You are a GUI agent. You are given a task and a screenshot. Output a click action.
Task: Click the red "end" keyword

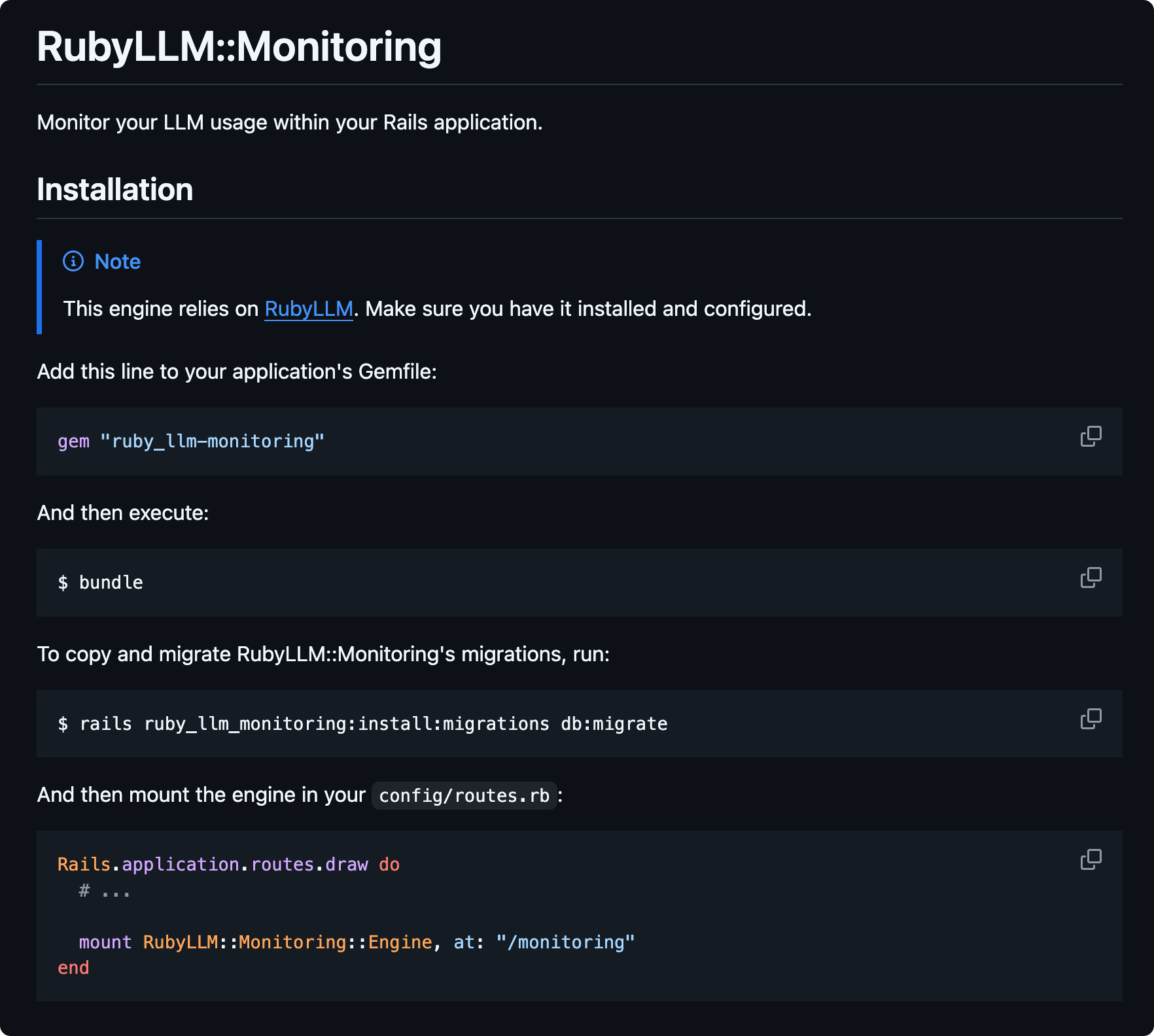click(73, 968)
